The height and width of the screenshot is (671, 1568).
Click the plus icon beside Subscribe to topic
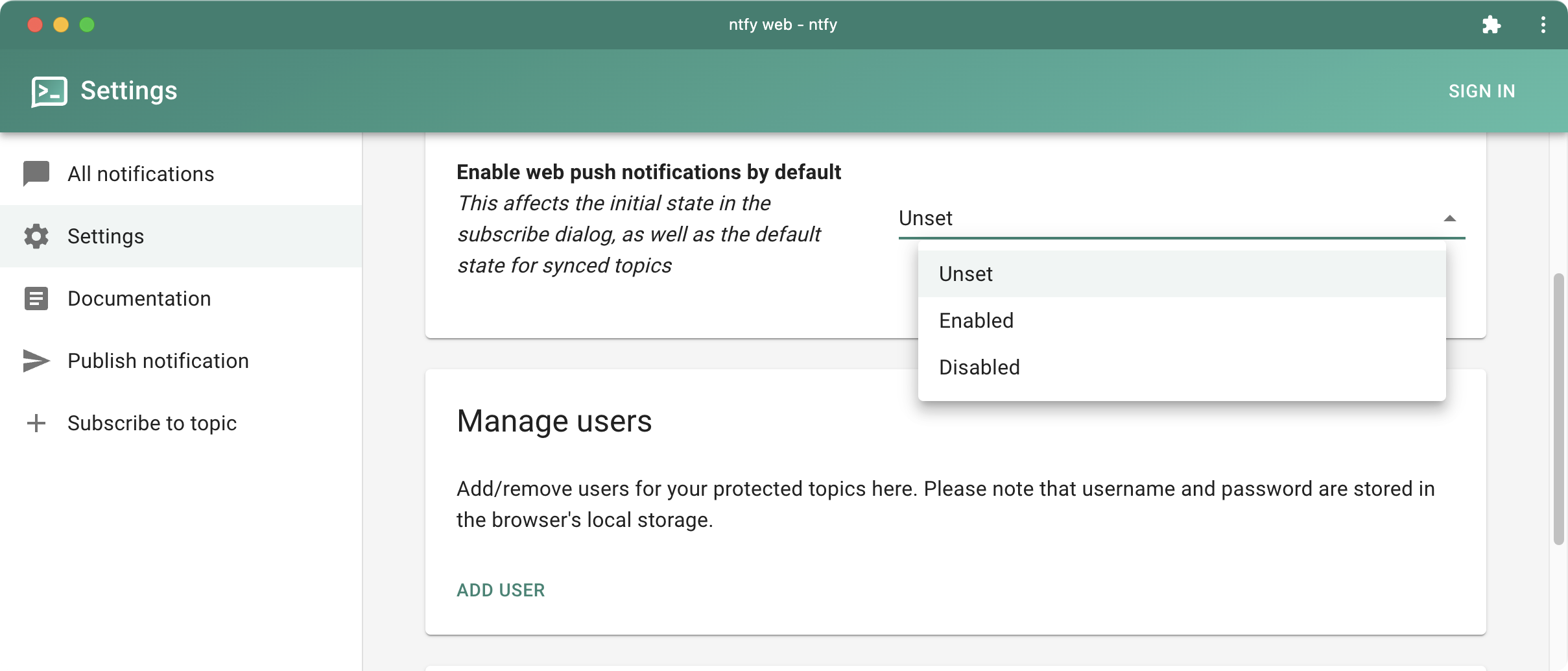tap(36, 423)
